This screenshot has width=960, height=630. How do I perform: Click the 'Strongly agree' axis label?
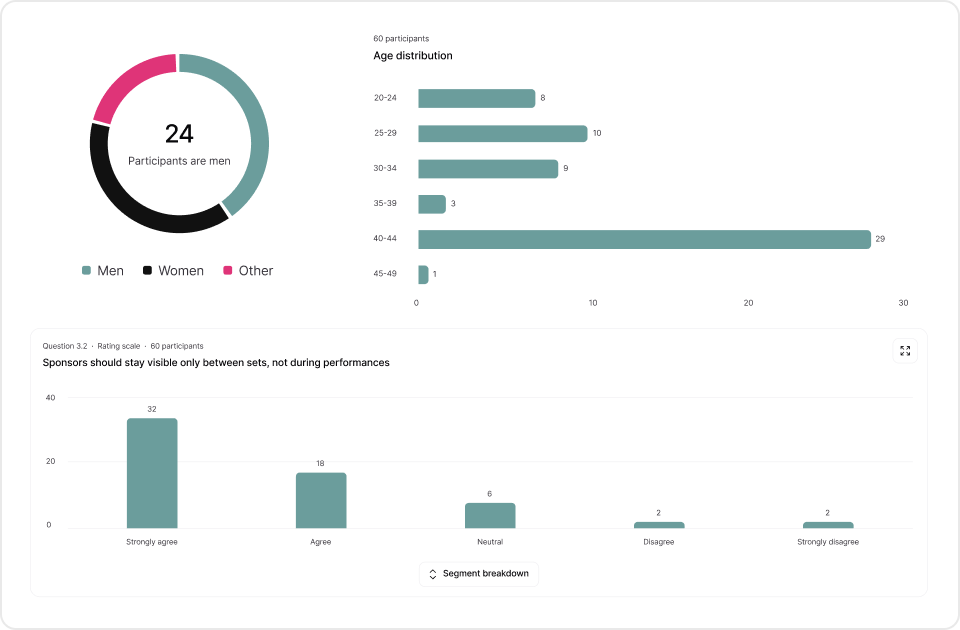tap(152, 542)
